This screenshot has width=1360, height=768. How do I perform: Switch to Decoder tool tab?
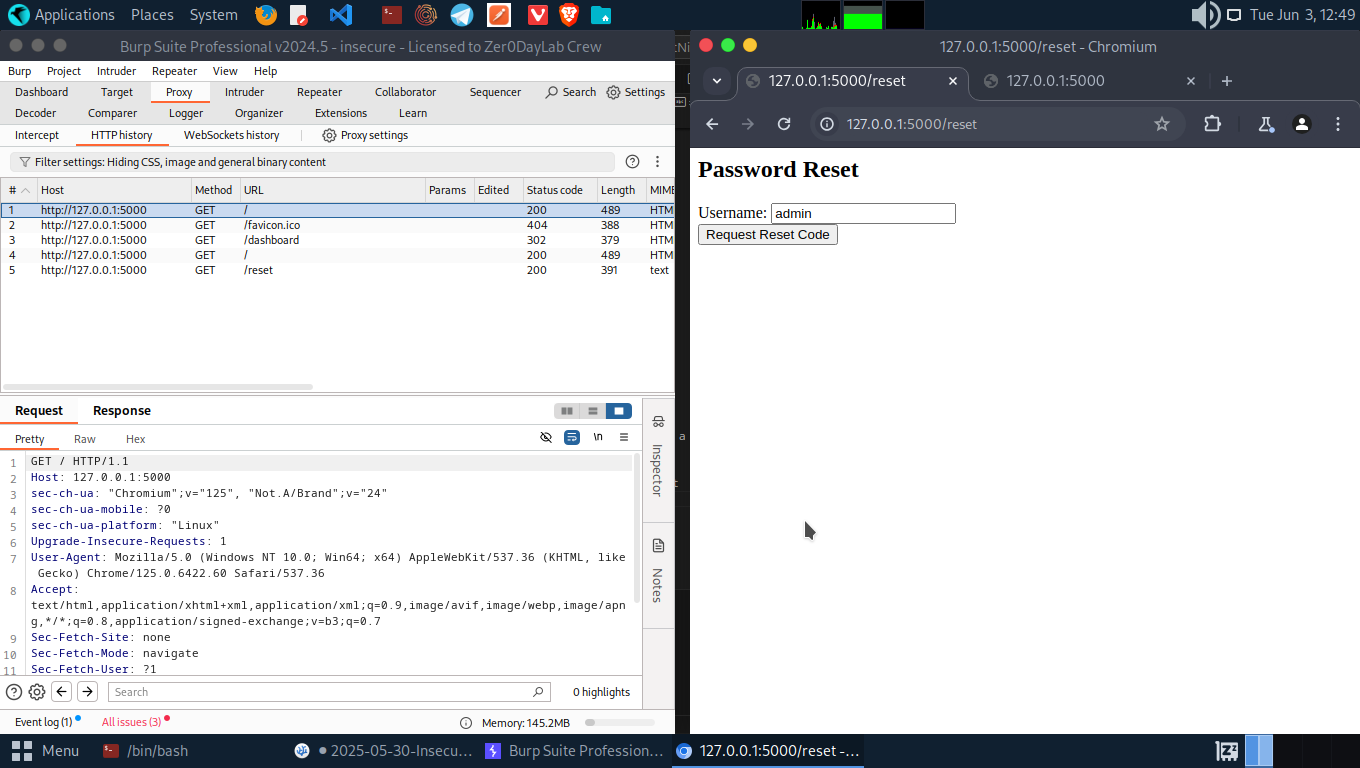coord(36,113)
